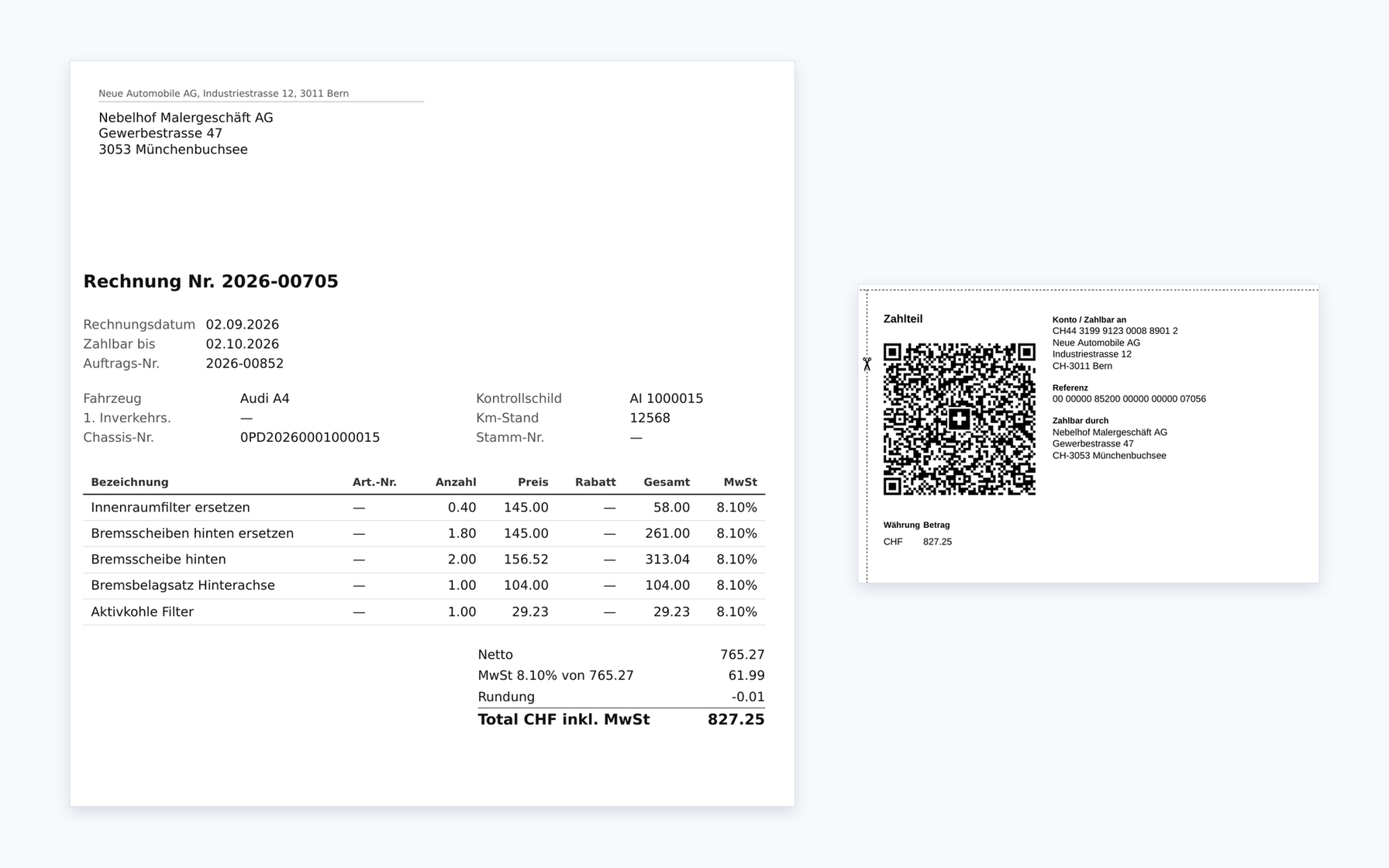1389x868 pixels.
Task: Click Total CHF inkl. MwSt label
Action: click(x=564, y=719)
